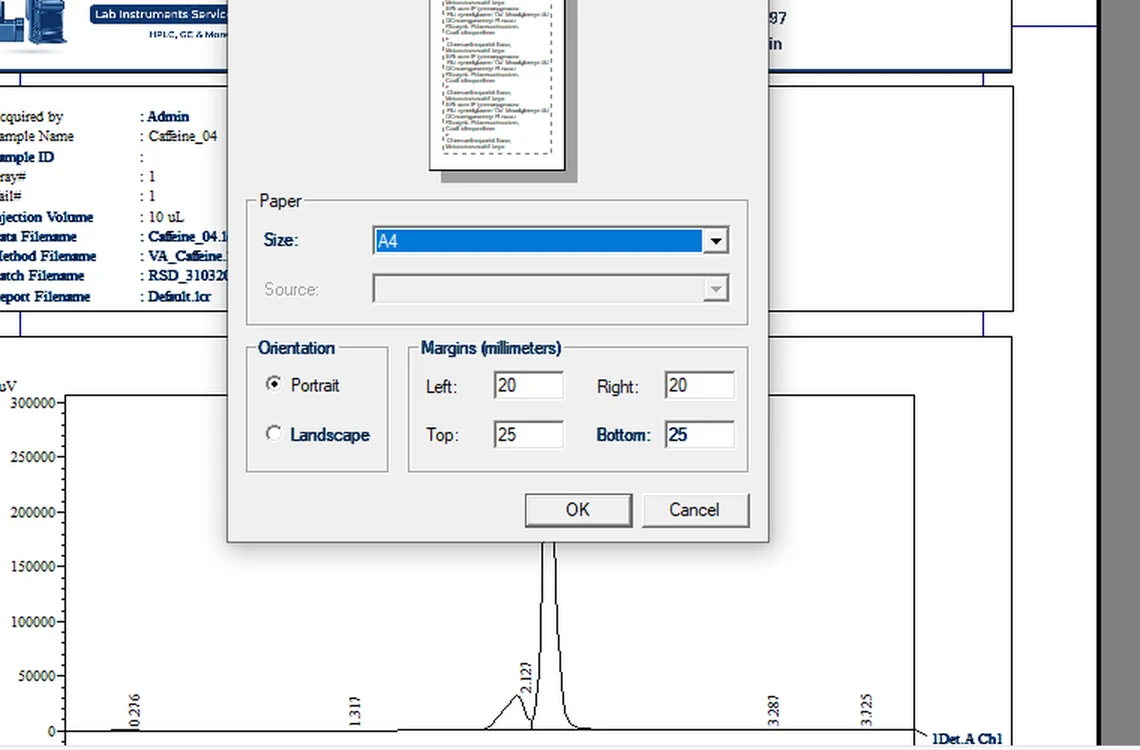Screen dimensions: 1140x750
Task: Click the Admin acquired-by value
Action: click(x=168, y=116)
